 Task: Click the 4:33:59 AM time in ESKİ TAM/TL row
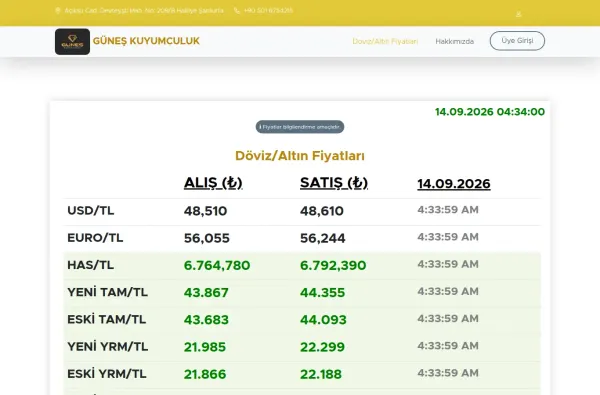448,318
